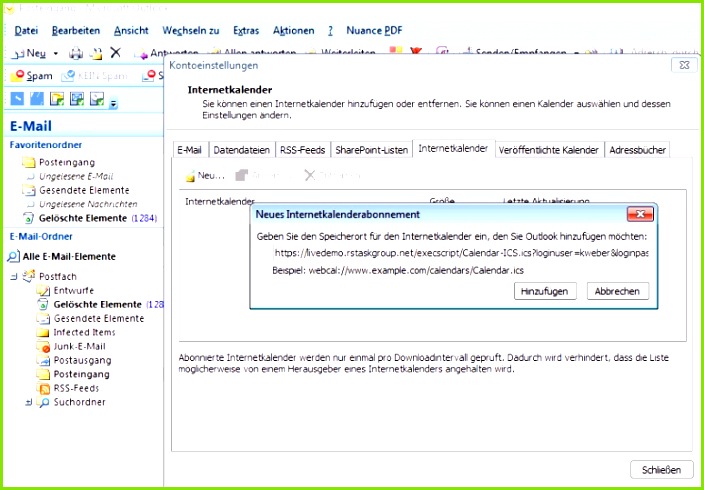Viewport: 704px width, 490px height.
Task: Click the fourth icon with green check in the third toolbar row
Action: (x=77, y=98)
